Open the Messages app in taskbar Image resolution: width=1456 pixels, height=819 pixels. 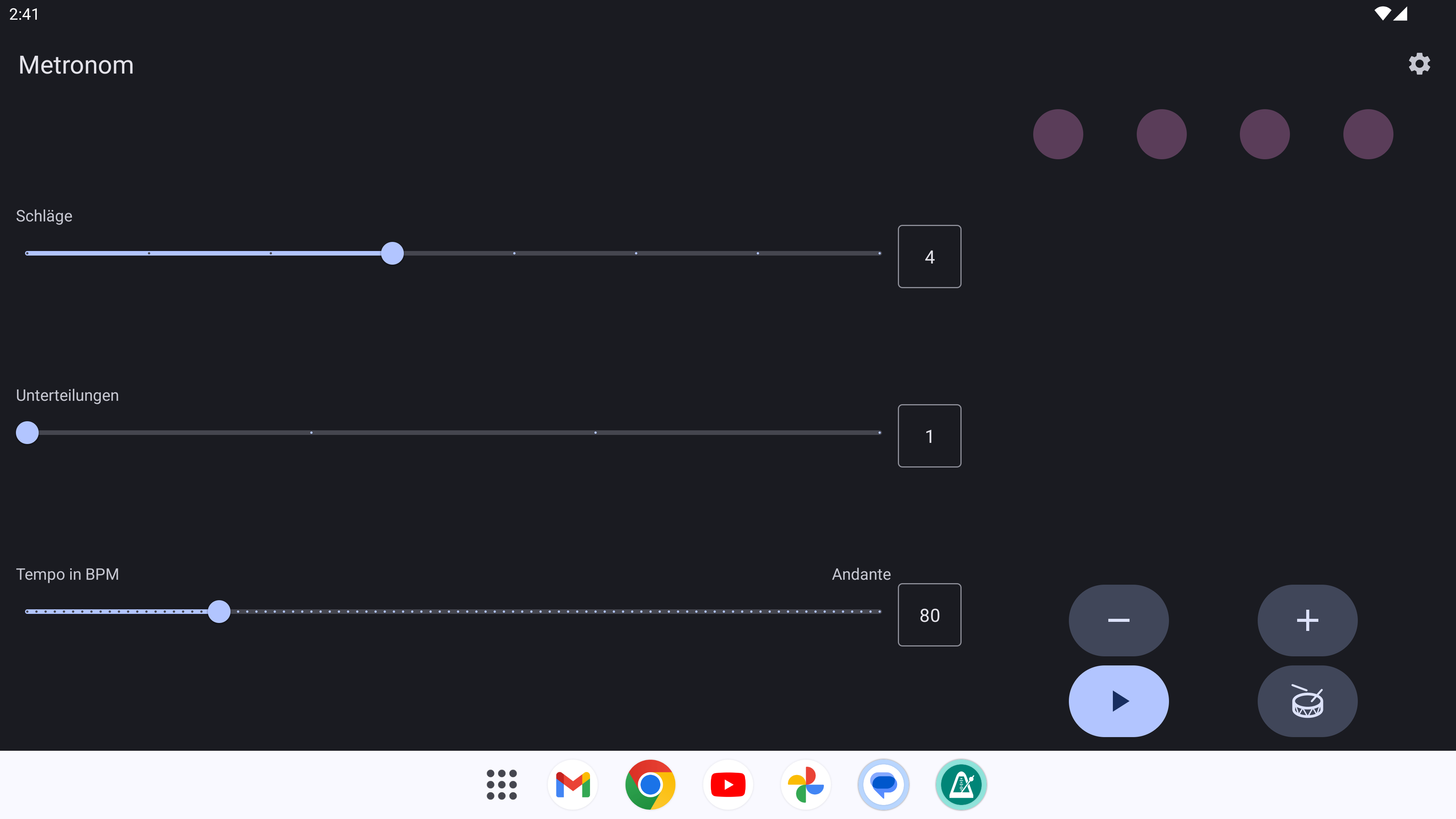click(883, 784)
